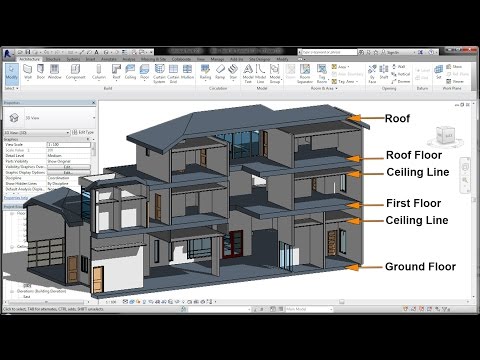This screenshot has height=360, width=480.
Task: Open the Component tool
Action: 75,72
